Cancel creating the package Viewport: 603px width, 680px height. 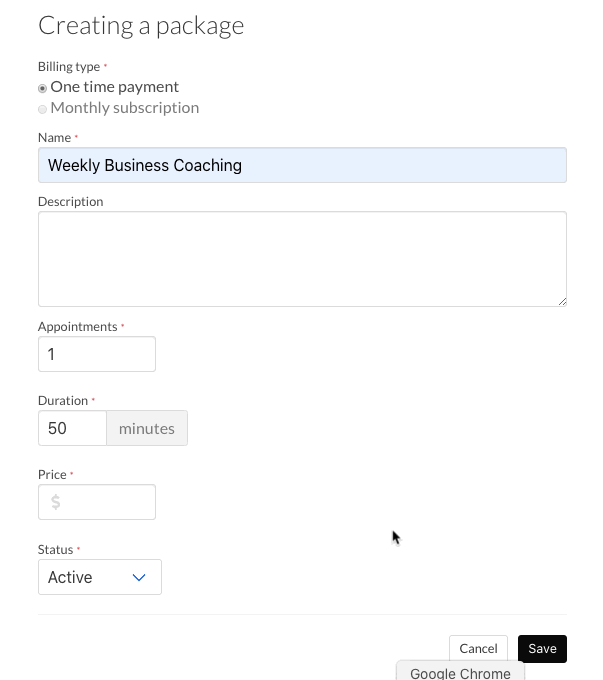(x=478, y=648)
